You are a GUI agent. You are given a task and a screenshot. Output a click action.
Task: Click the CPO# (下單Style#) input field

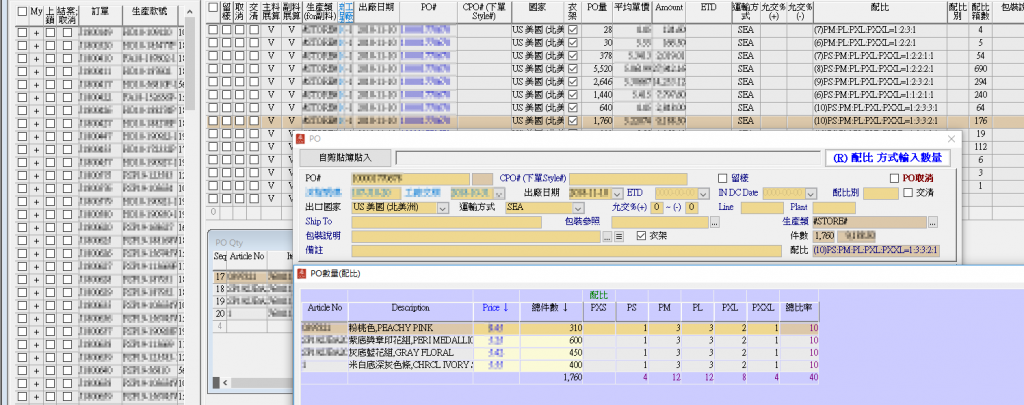tap(628, 179)
